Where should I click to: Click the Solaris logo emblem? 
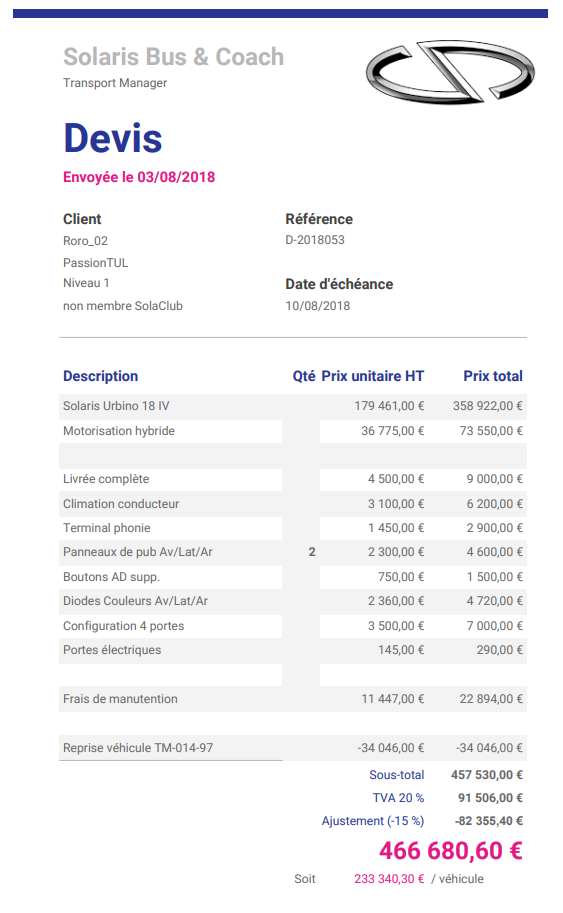click(x=449, y=72)
